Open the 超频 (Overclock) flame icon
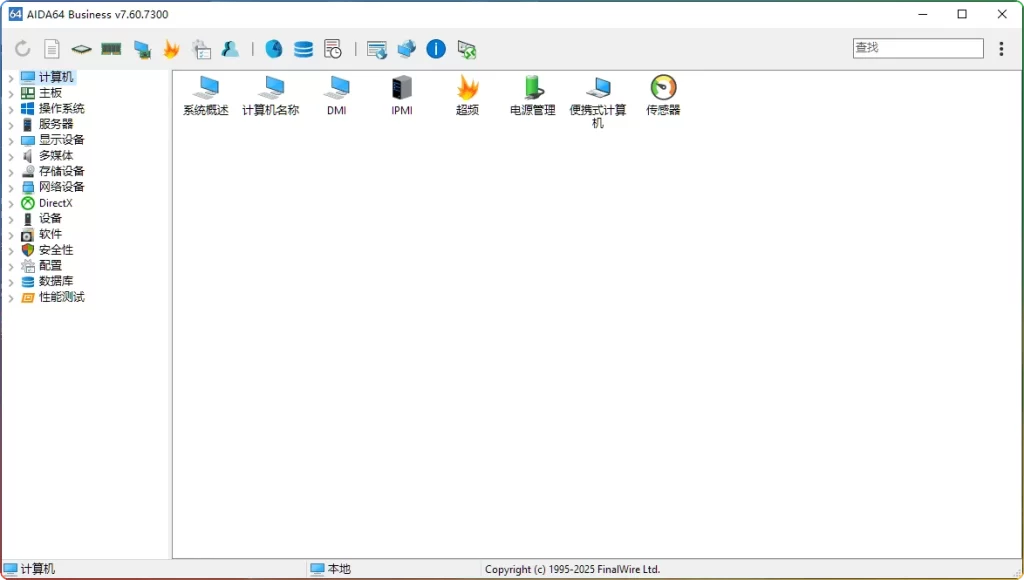Viewport: 1024px width, 580px height. (467, 95)
